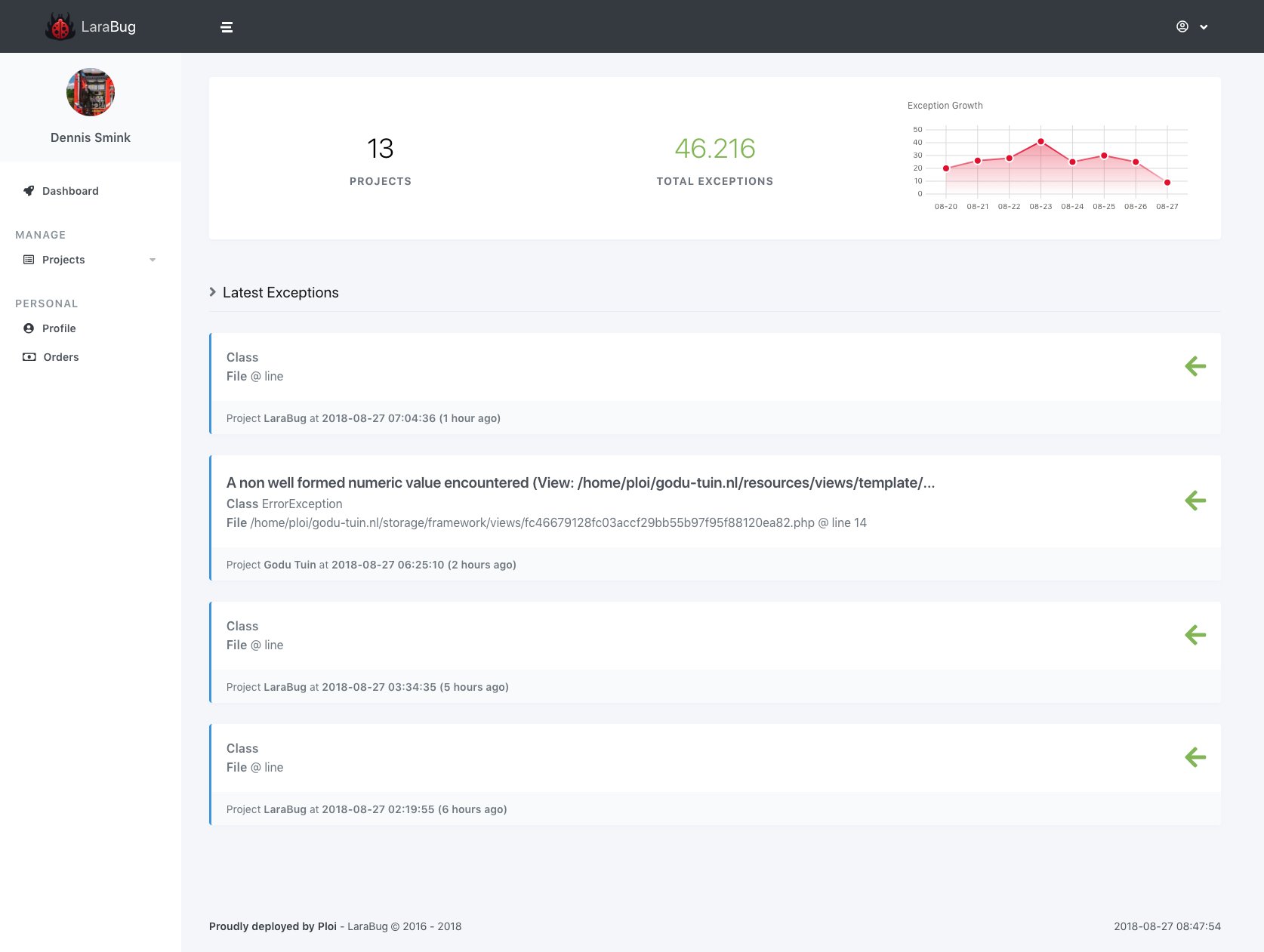Follow the Proudly deployed by Ploi link
The image size is (1264, 952).
click(273, 926)
